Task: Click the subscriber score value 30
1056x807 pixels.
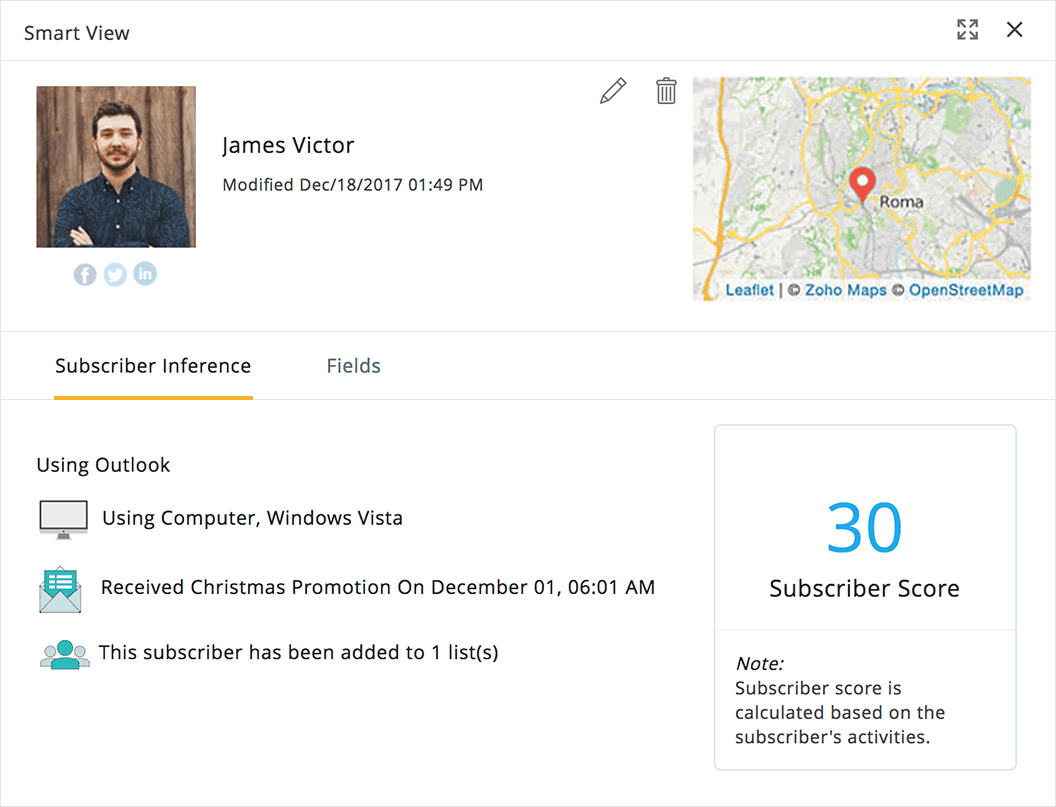Action: 864,527
